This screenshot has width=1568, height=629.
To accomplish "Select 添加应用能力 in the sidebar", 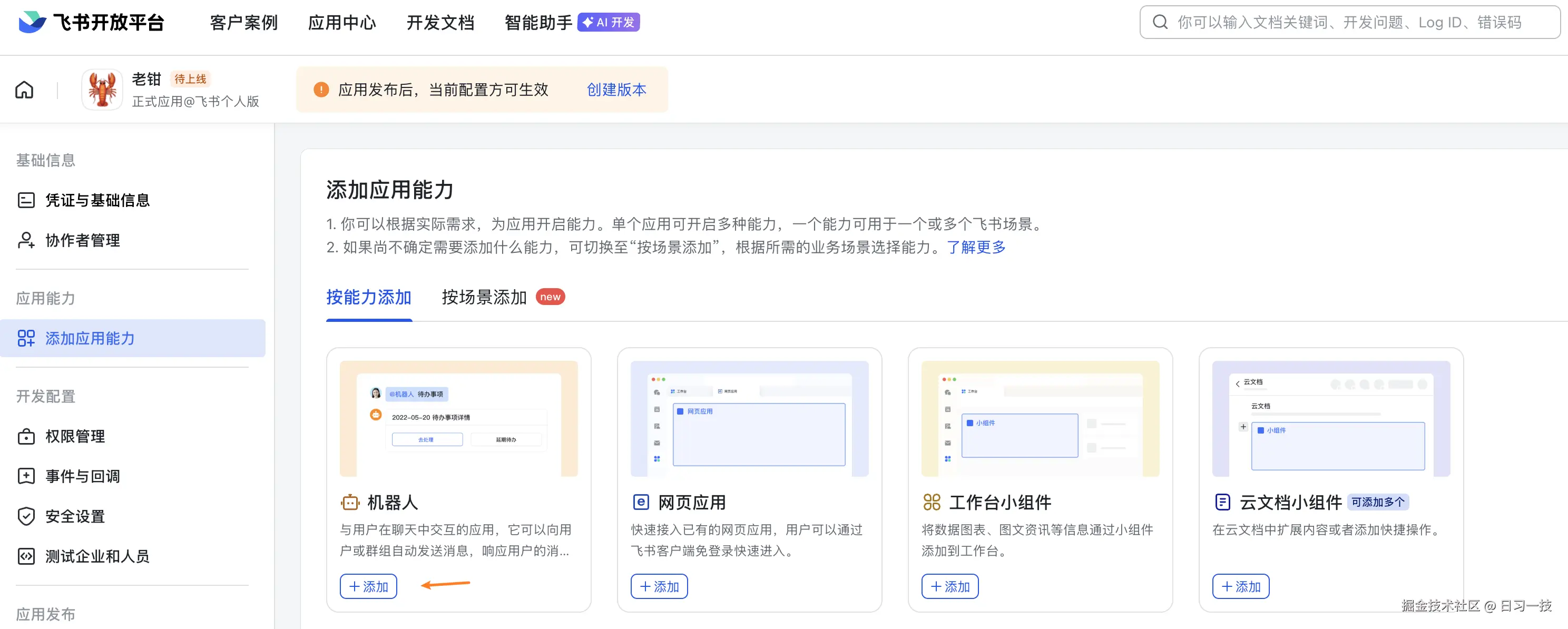I will pos(133,338).
